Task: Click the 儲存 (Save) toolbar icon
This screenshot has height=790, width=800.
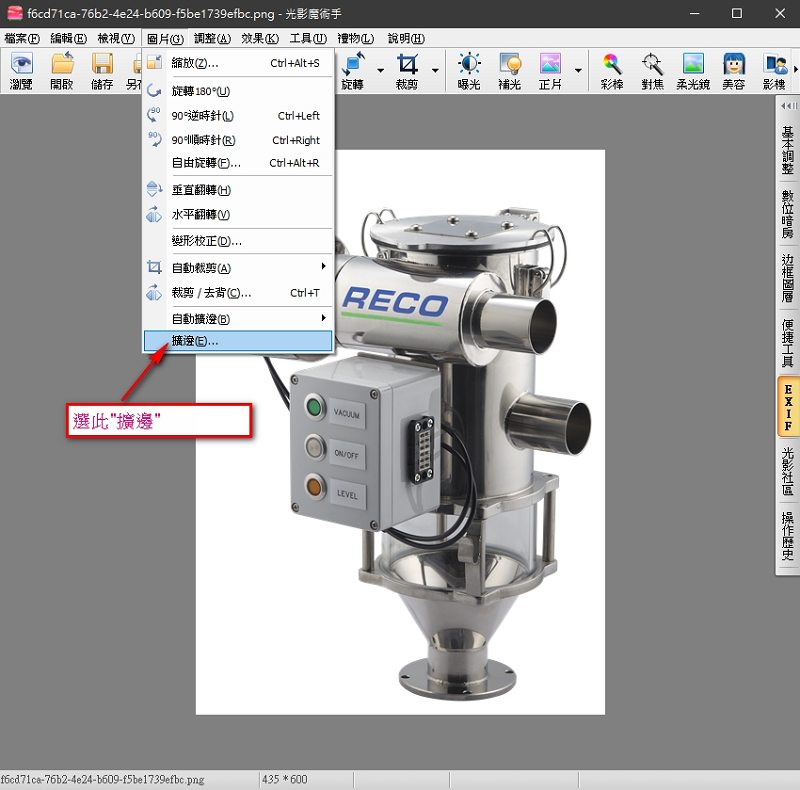Action: click(x=102, y=70)
